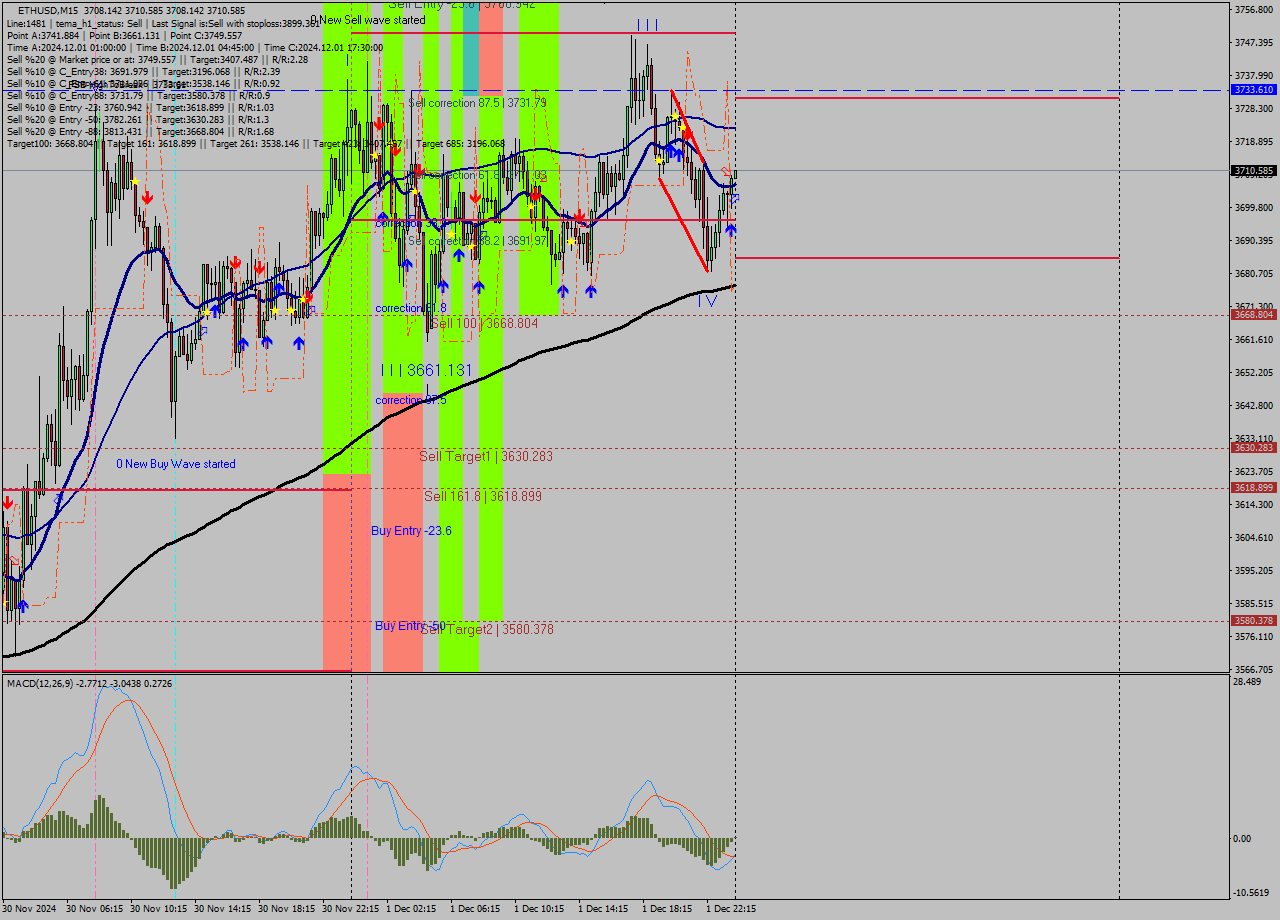Select the red 3630.283 price tag on axis
The height and width of the screenshot is (920, 1280).
point(1253,448)
